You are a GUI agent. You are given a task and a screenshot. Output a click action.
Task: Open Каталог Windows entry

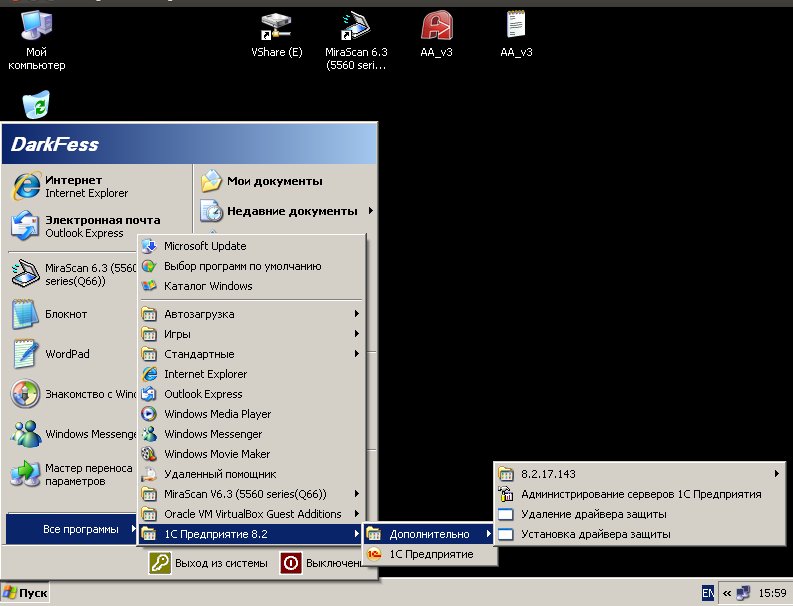(251, 286)
